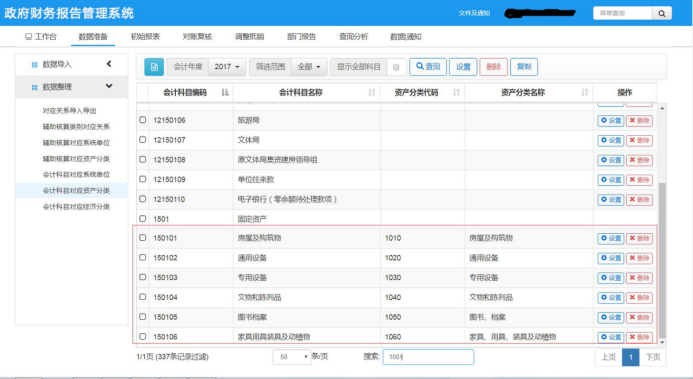Open 会计科目对应经济分类 in sidebar

click(76, 207)
